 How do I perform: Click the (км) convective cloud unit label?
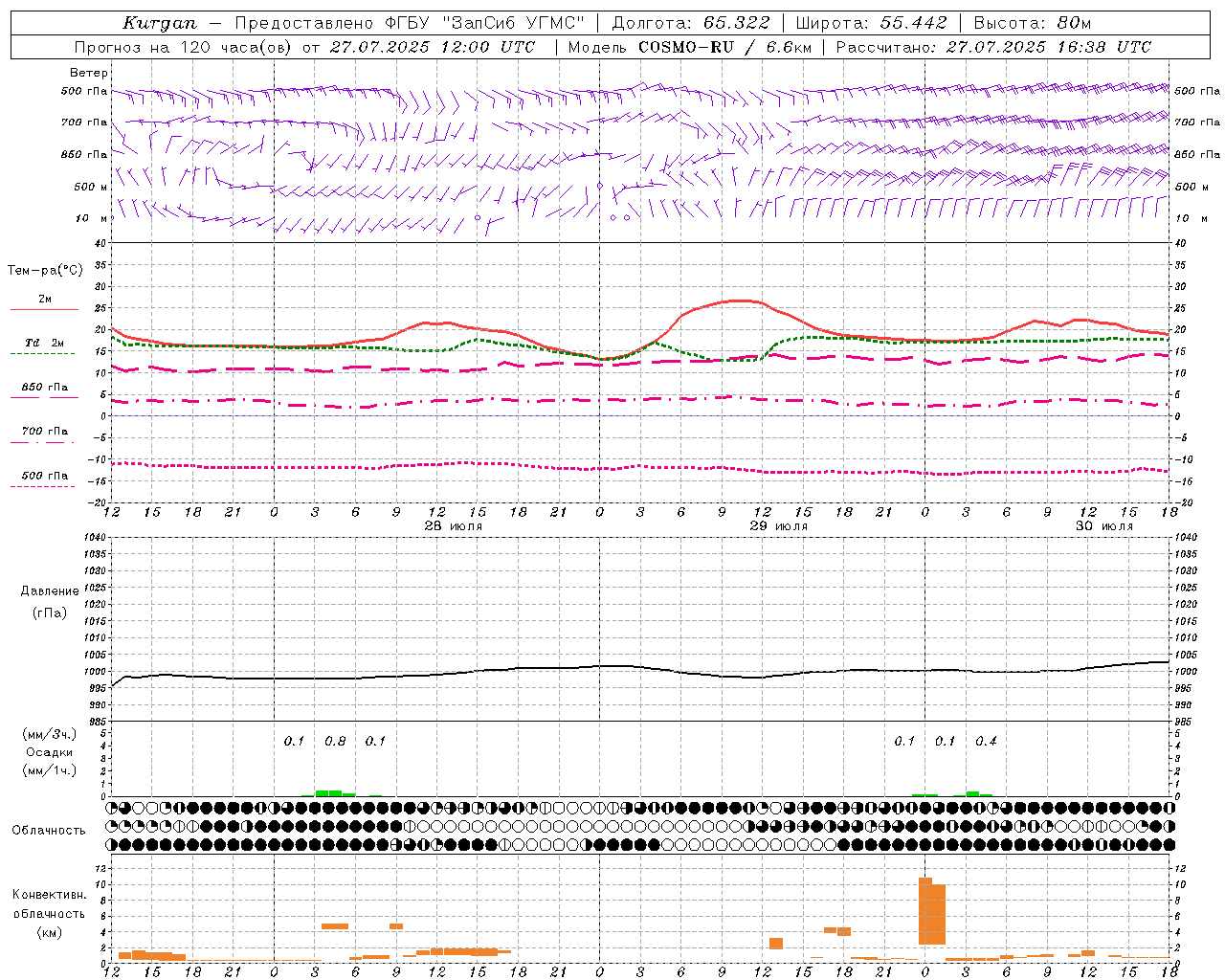[49, 933]
